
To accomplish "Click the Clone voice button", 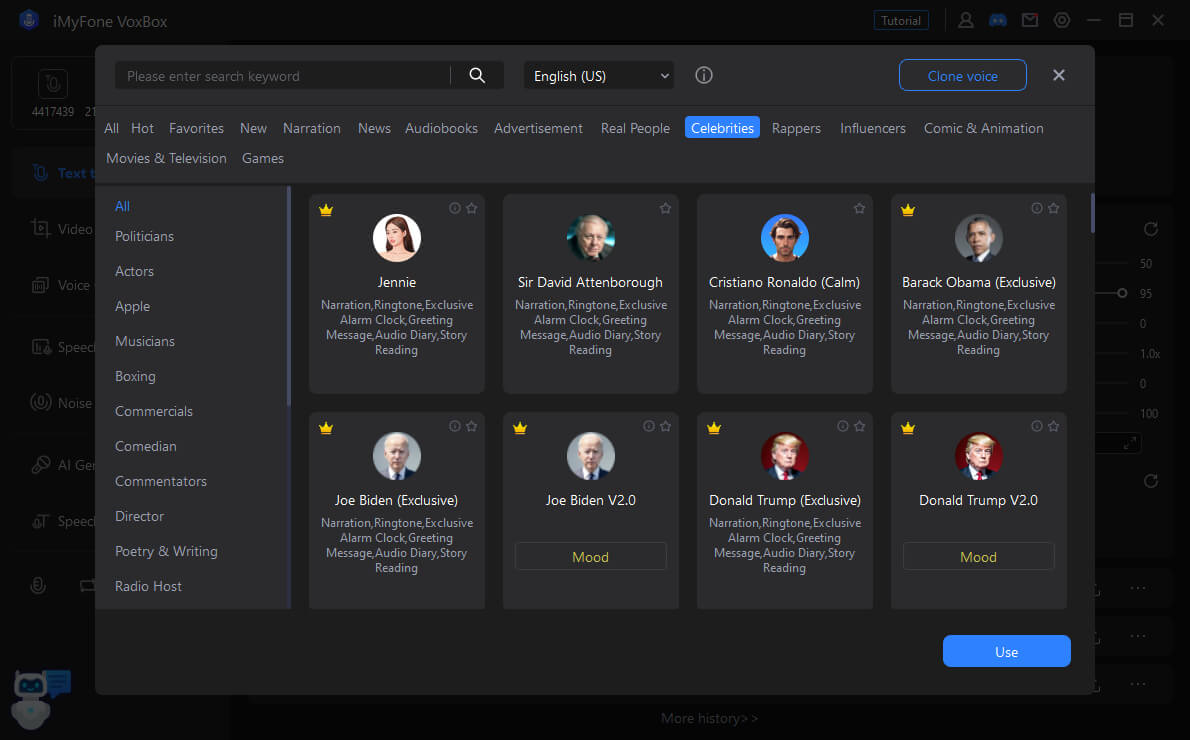I will 962,76.
